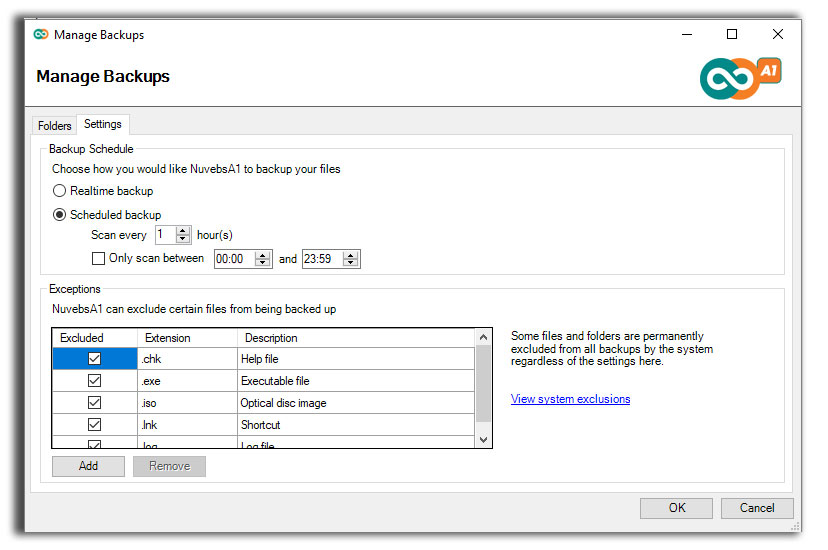Viewport: 828px width, 550px height.
Task: Increase the 00:00 start time spinner
Action: click(262, 255)
